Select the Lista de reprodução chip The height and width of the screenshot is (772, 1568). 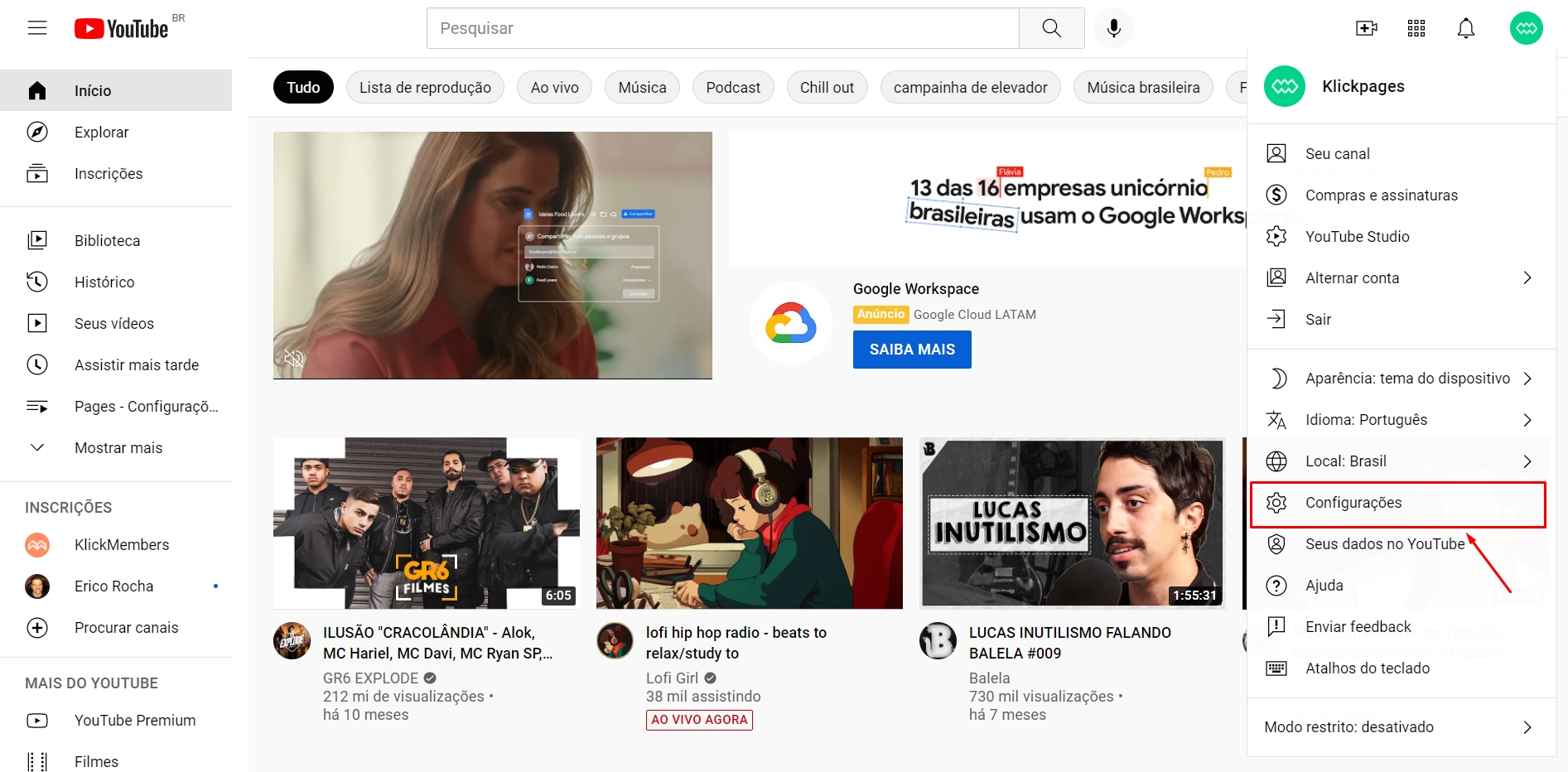(x=425, y=87)
